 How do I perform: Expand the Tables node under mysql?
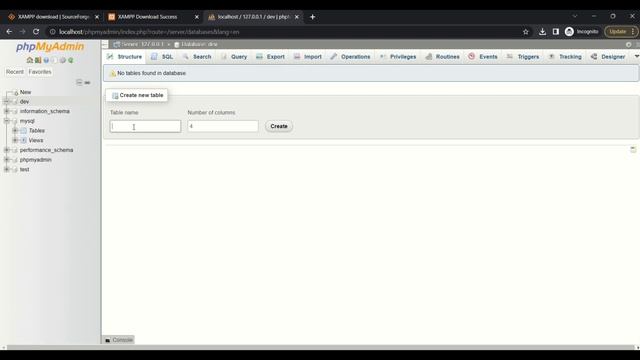coord(15,131)
